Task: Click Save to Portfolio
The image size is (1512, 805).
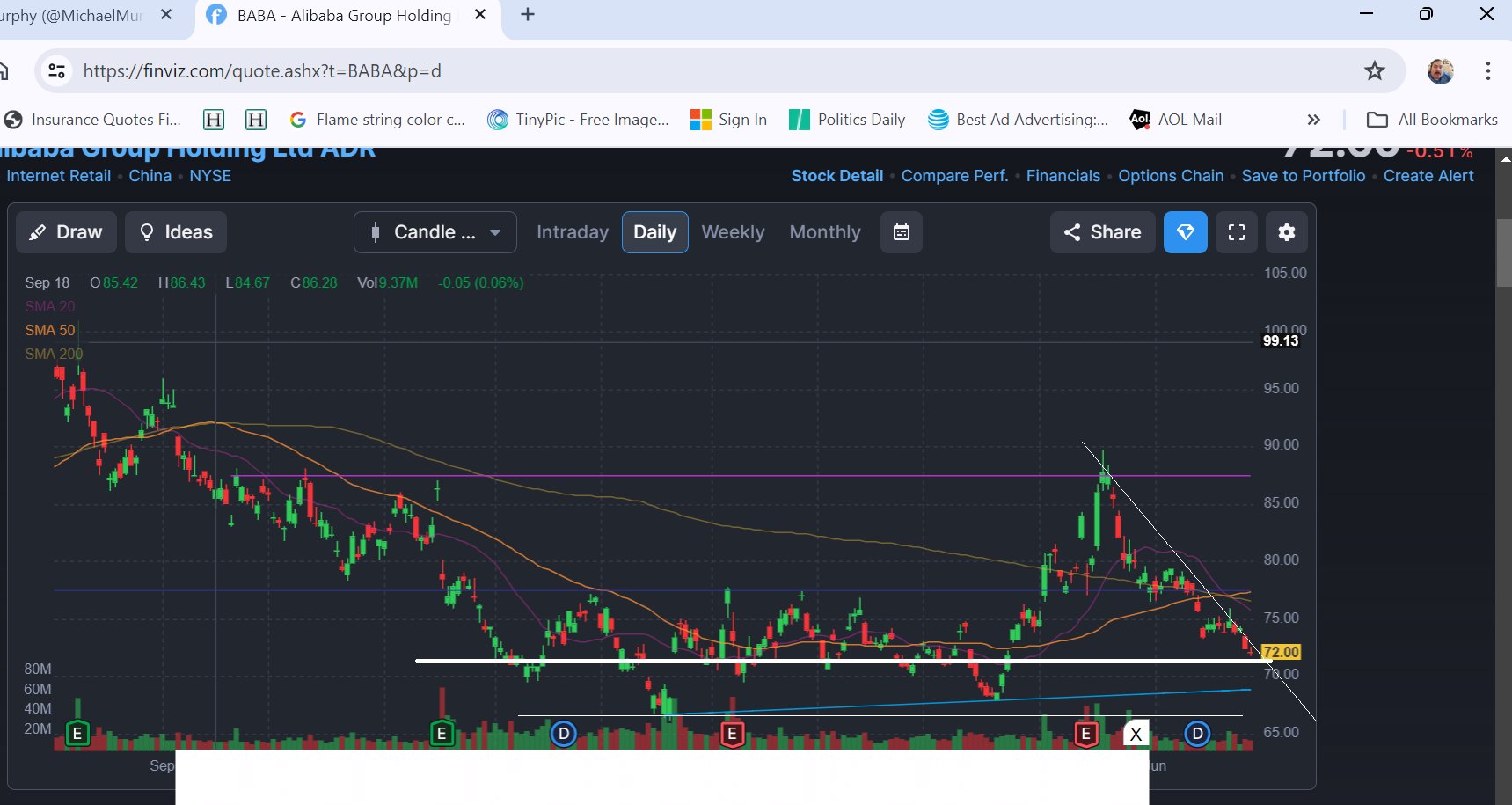Action: coord(1304,176)
